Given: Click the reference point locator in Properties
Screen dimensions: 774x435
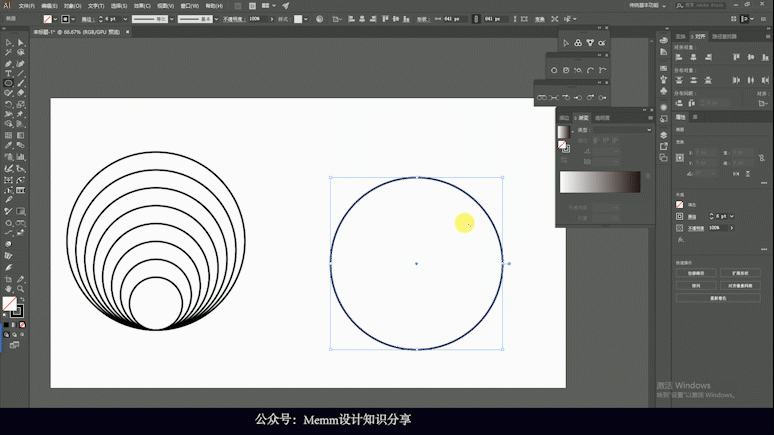Looking at the screenshot, I should (680, 158).
